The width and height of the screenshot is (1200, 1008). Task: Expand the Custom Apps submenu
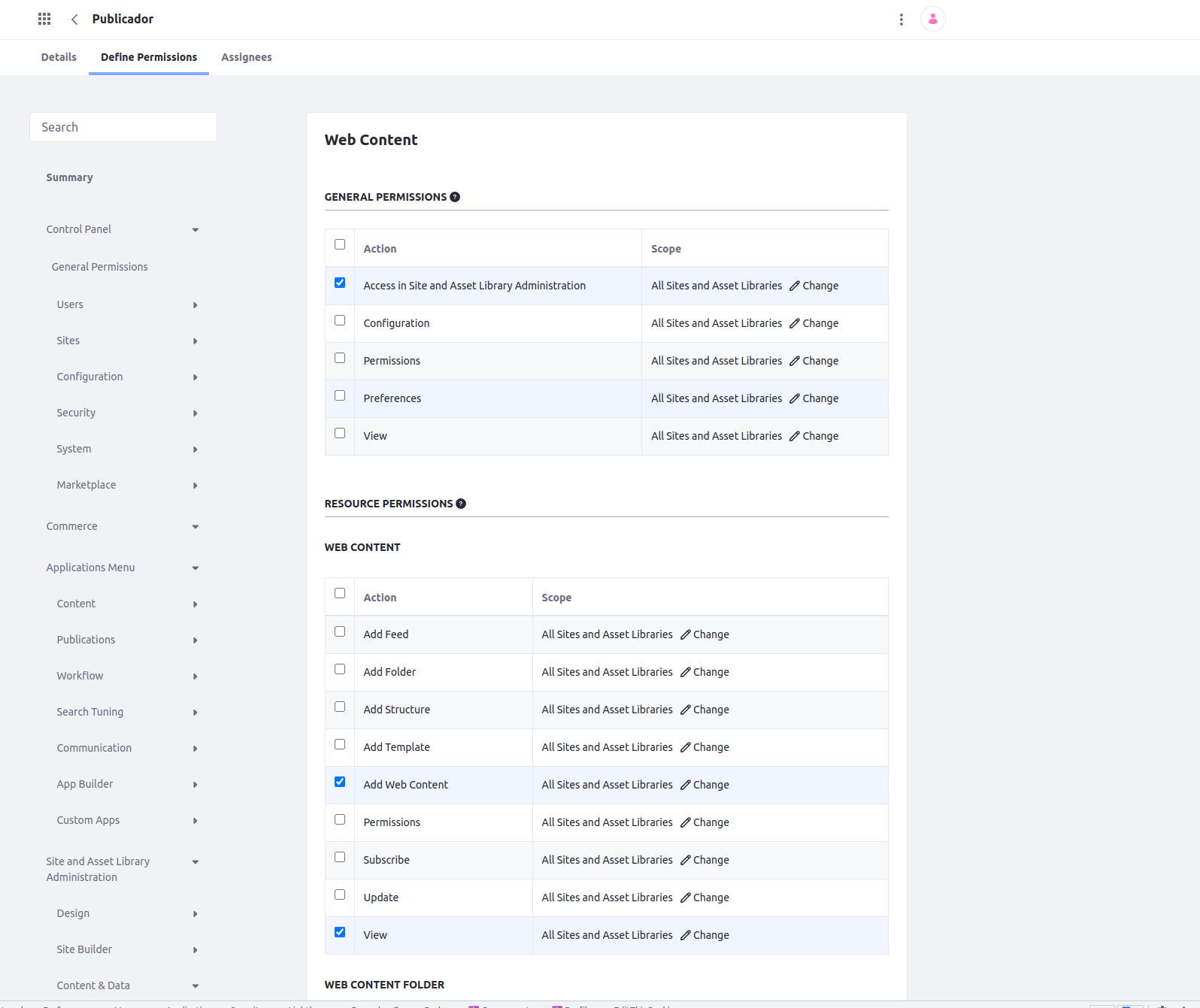(x=195, y=821)
